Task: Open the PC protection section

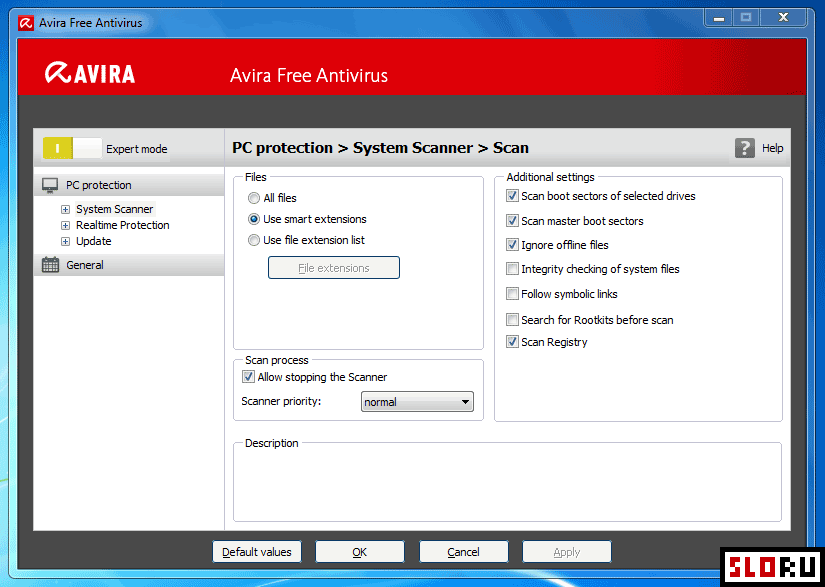Action: 129,185
